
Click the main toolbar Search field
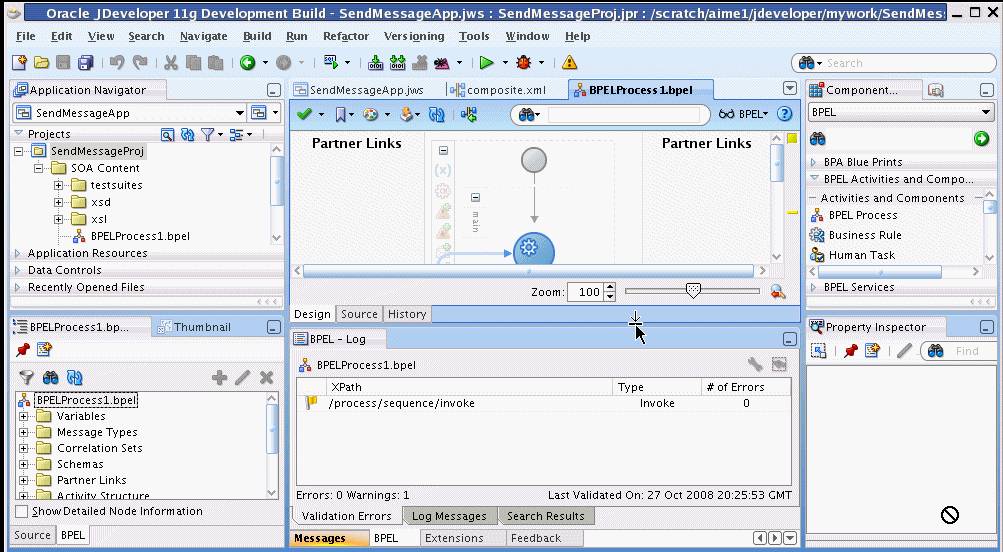pos(907,63)
